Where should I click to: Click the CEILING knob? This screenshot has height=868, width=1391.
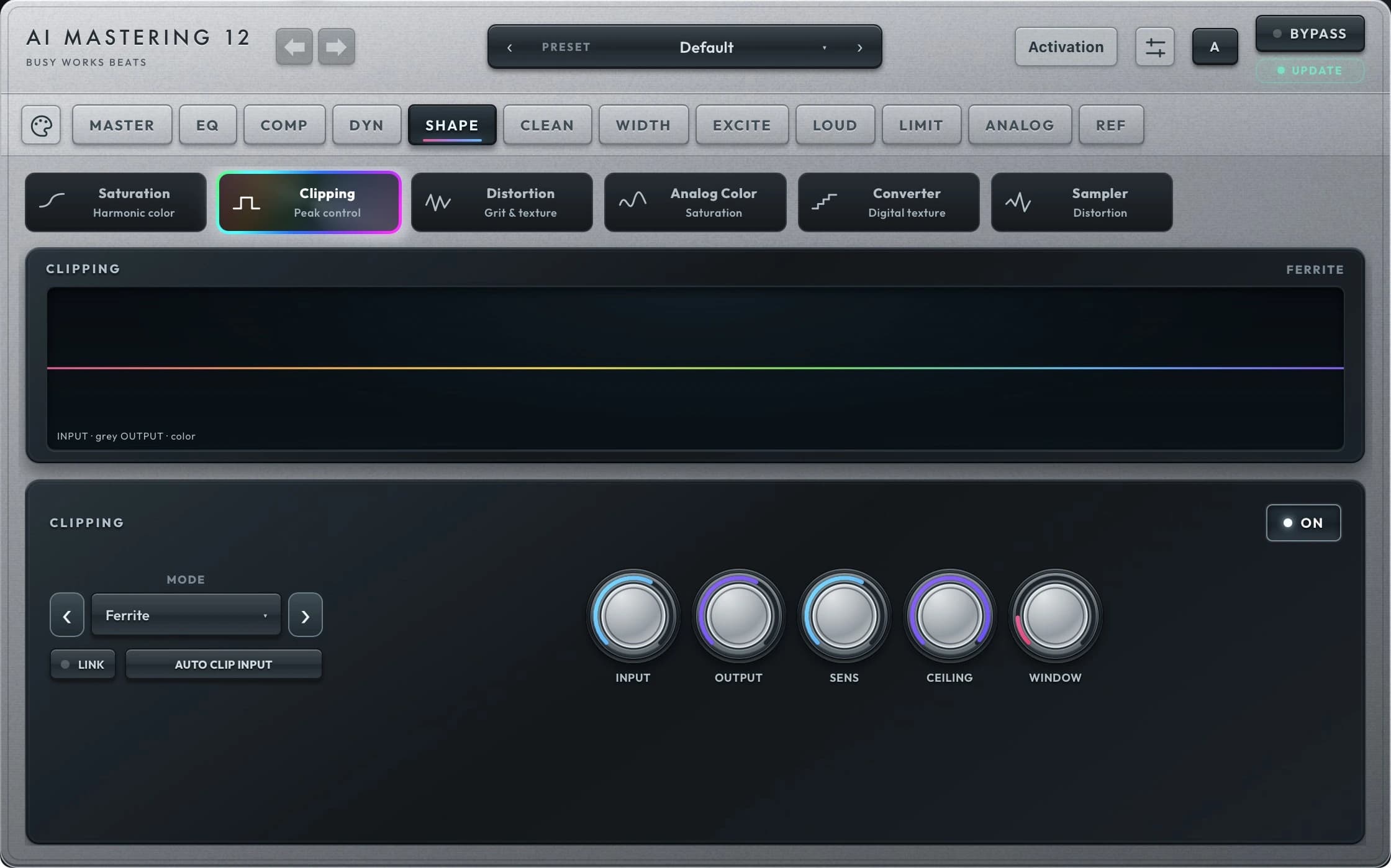tap(949, 616)
